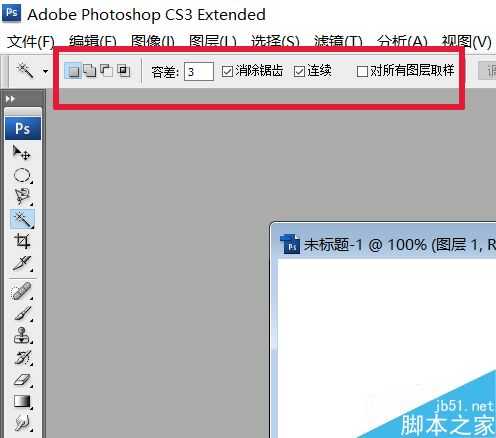Expand the toolbox with double-arrow
Screen dimensions: 496x438
[x=10, y=99]
